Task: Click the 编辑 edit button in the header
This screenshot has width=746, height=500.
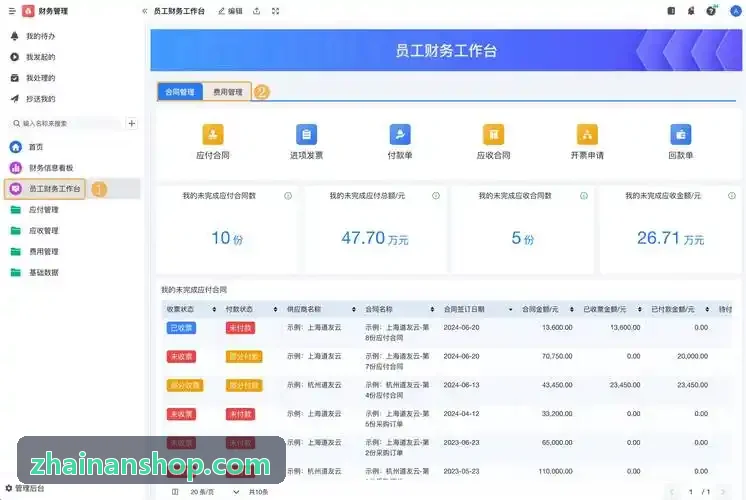Action: pos(230,10)
